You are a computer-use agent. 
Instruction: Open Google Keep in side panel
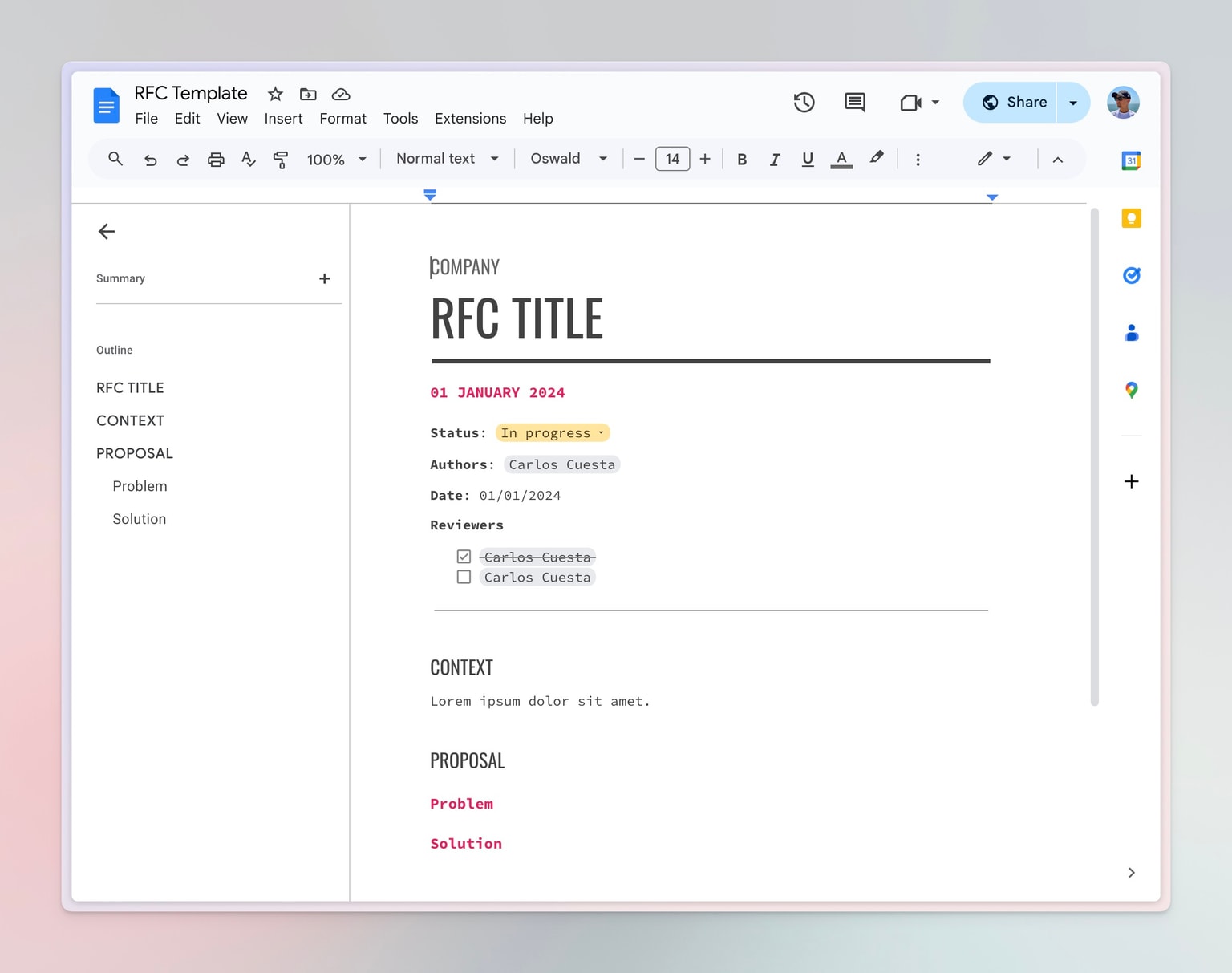[x=1131, y=218]
